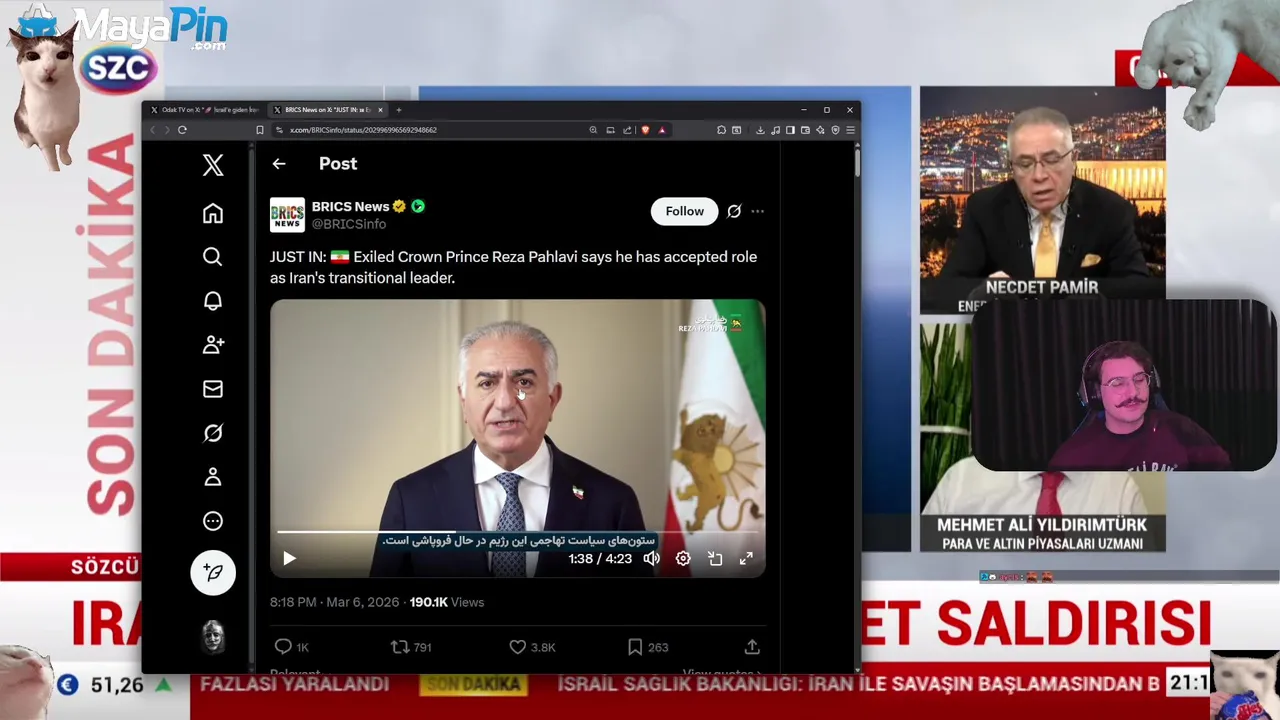
Task: Open the media music-note control
Action: pos(775,130)
